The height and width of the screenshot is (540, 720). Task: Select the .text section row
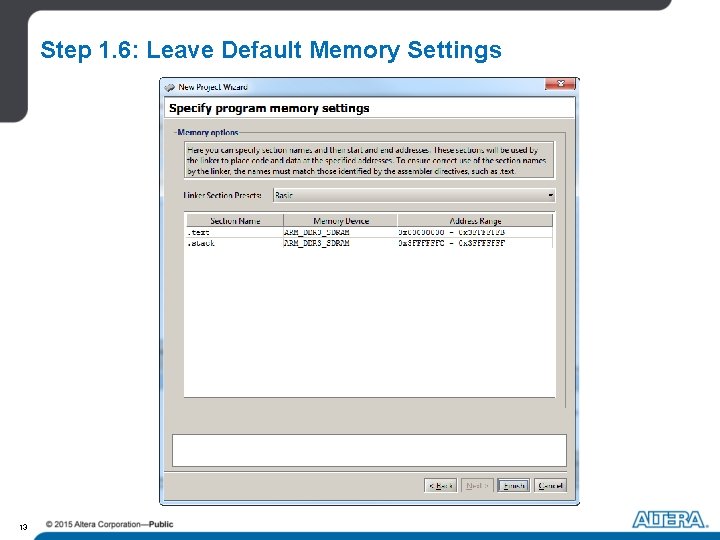[369, 232]
